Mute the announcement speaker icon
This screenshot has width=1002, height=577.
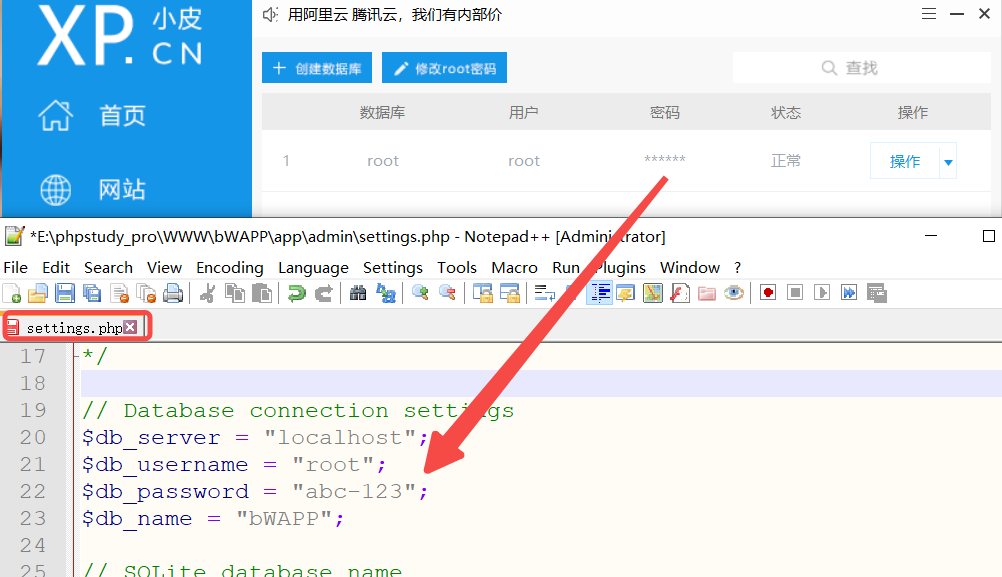pyautogui.click(x=271, y=14)
